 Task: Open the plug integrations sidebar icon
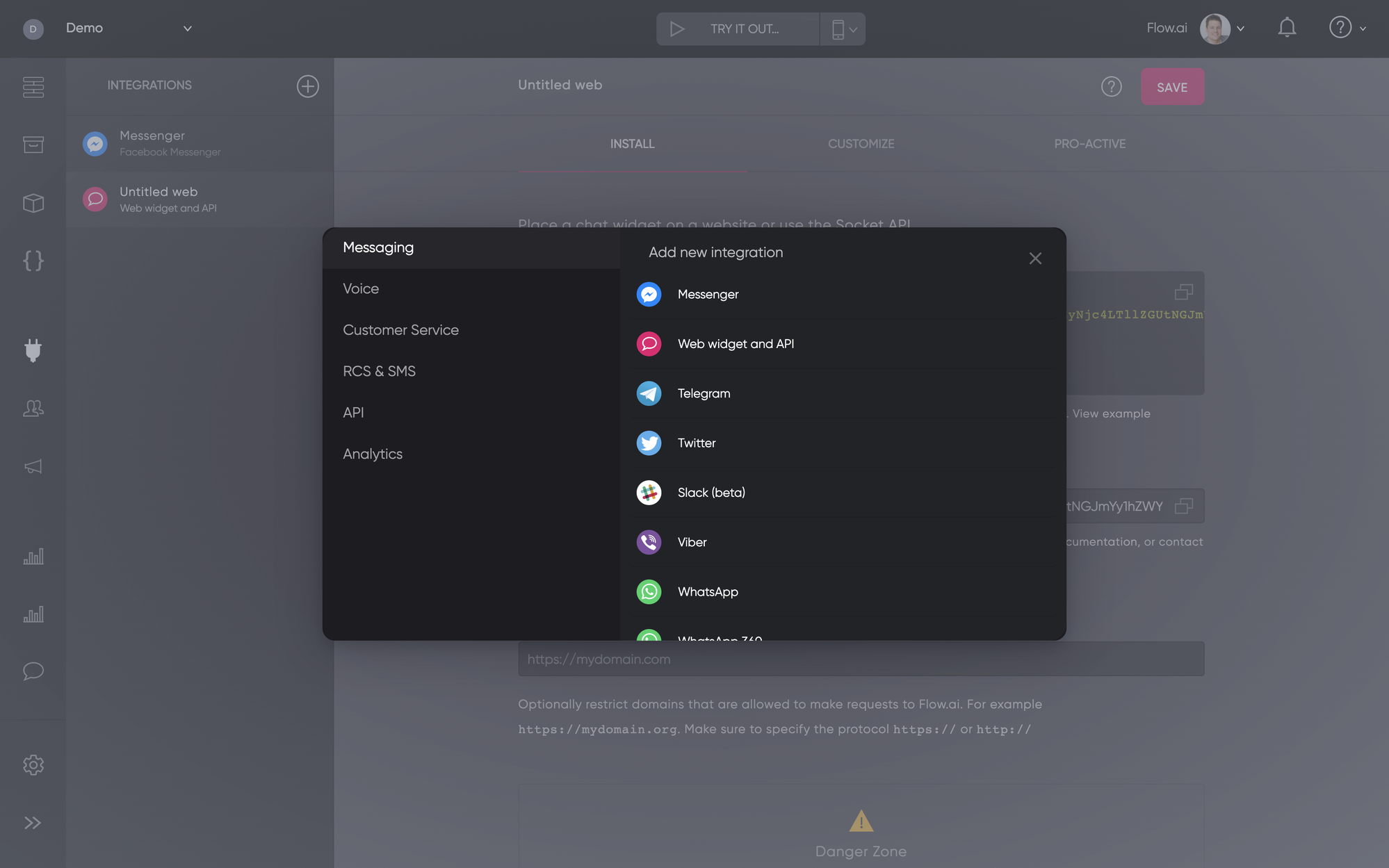(33, 350)
